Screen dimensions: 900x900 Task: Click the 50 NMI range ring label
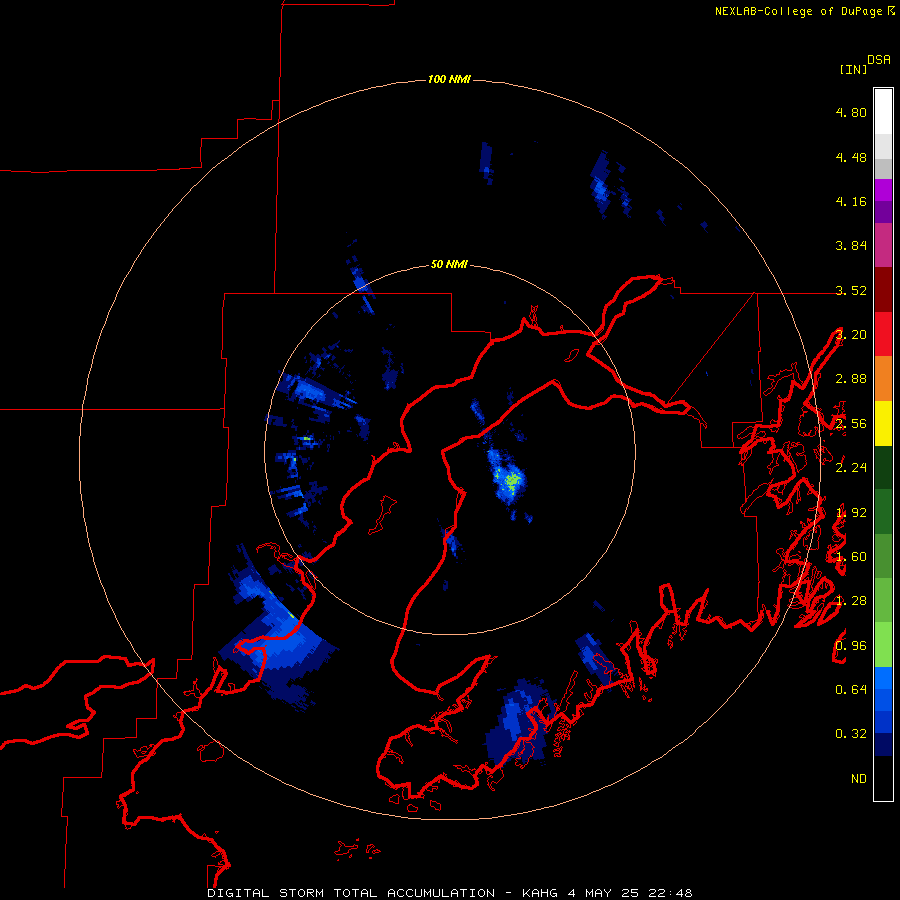449,265
